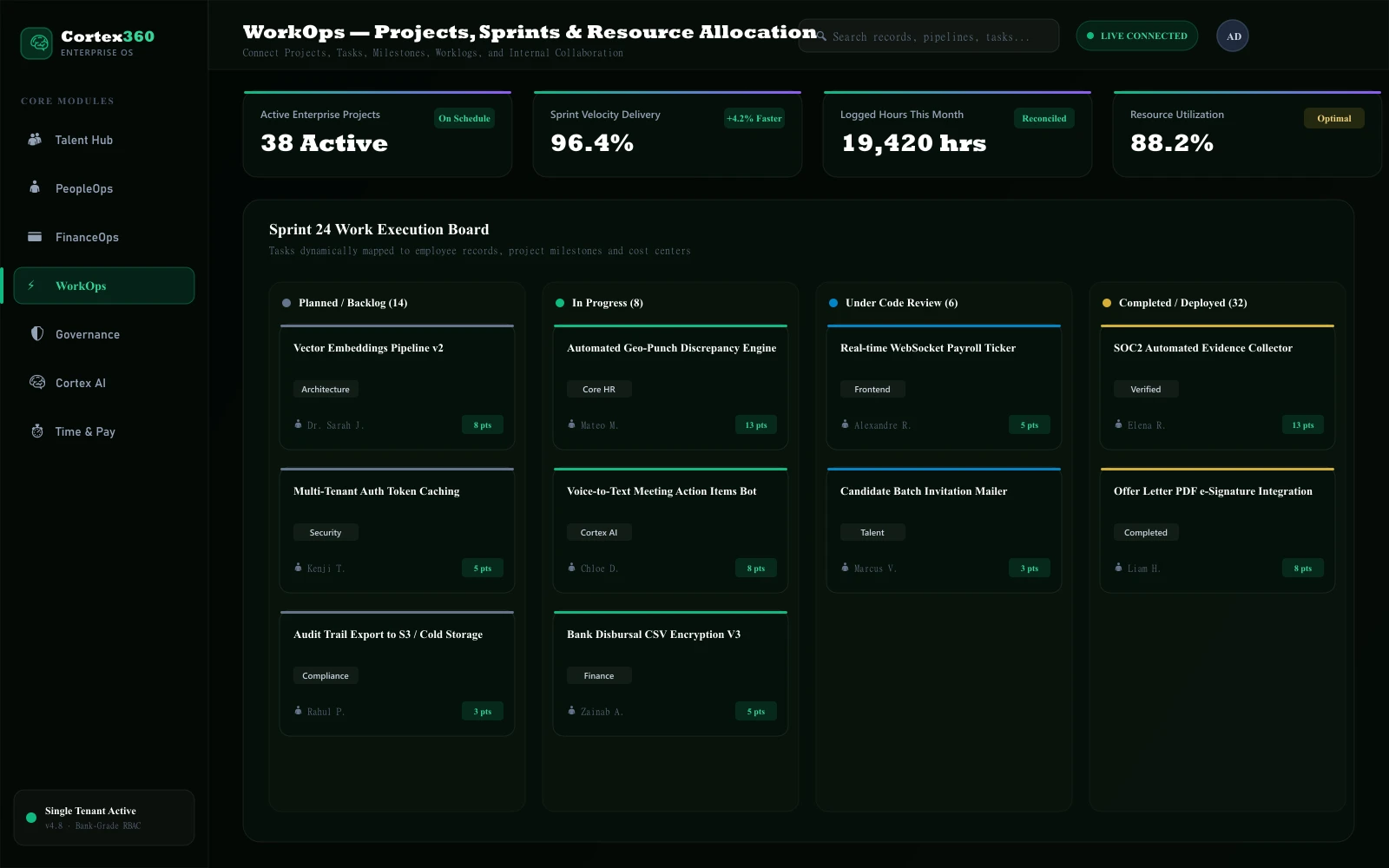Open the Multi-Tenant Auth Token Caching card
The height and width of the screenshot is (868, 1389).
(397, 530)
